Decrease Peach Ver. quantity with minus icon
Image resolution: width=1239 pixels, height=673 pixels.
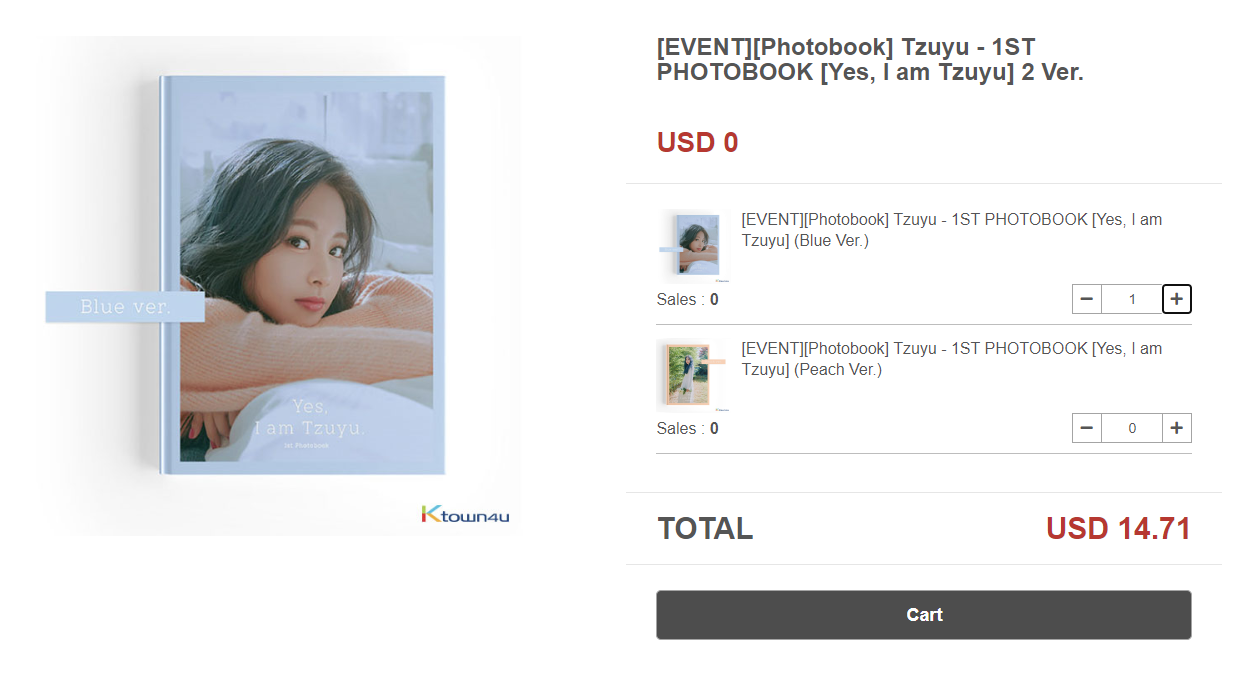(1087, 428)
